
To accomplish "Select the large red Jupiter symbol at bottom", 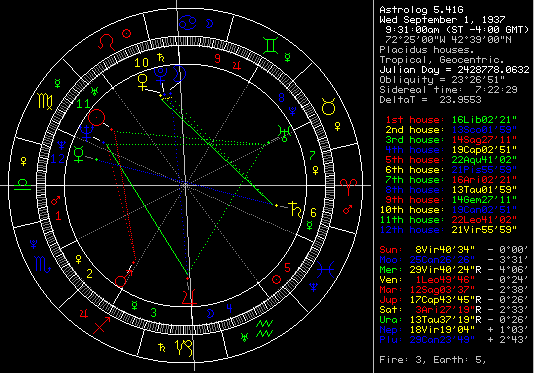I will (x=189, y=297).
